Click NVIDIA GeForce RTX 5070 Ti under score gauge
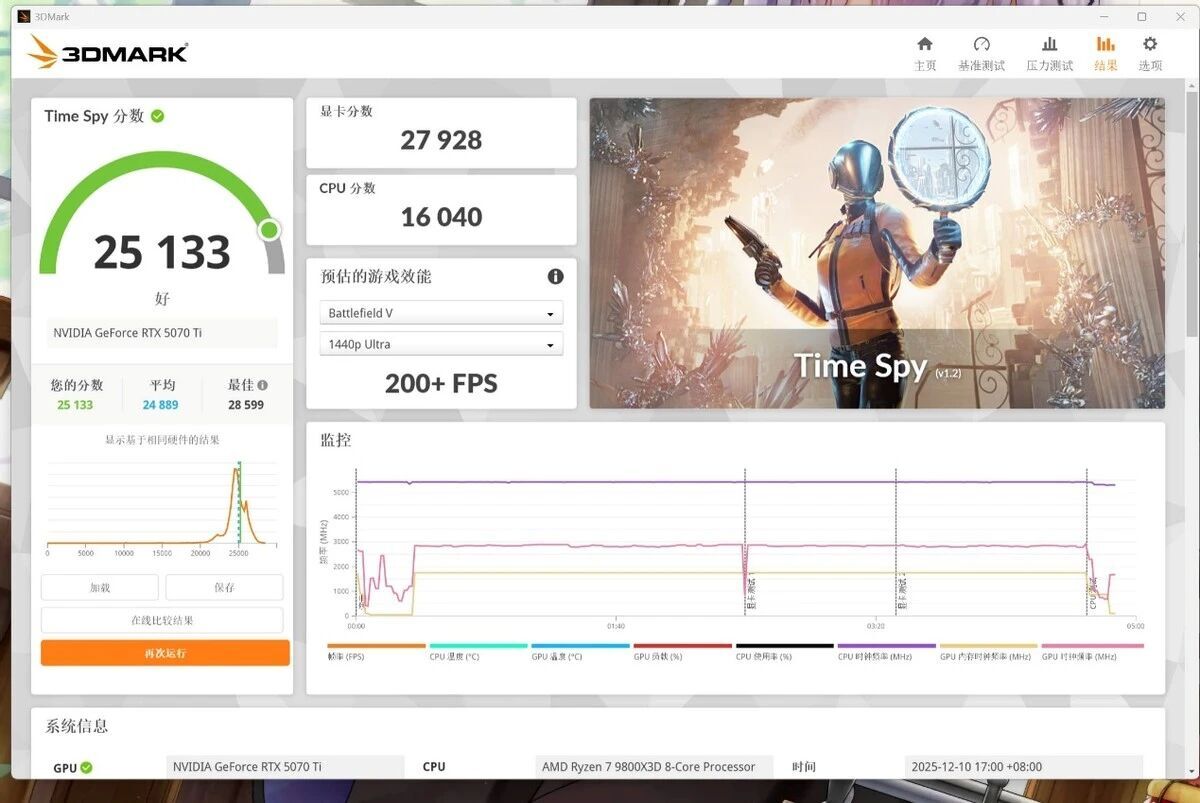This screenshot has height=803, width=1200. pos(162,333)
